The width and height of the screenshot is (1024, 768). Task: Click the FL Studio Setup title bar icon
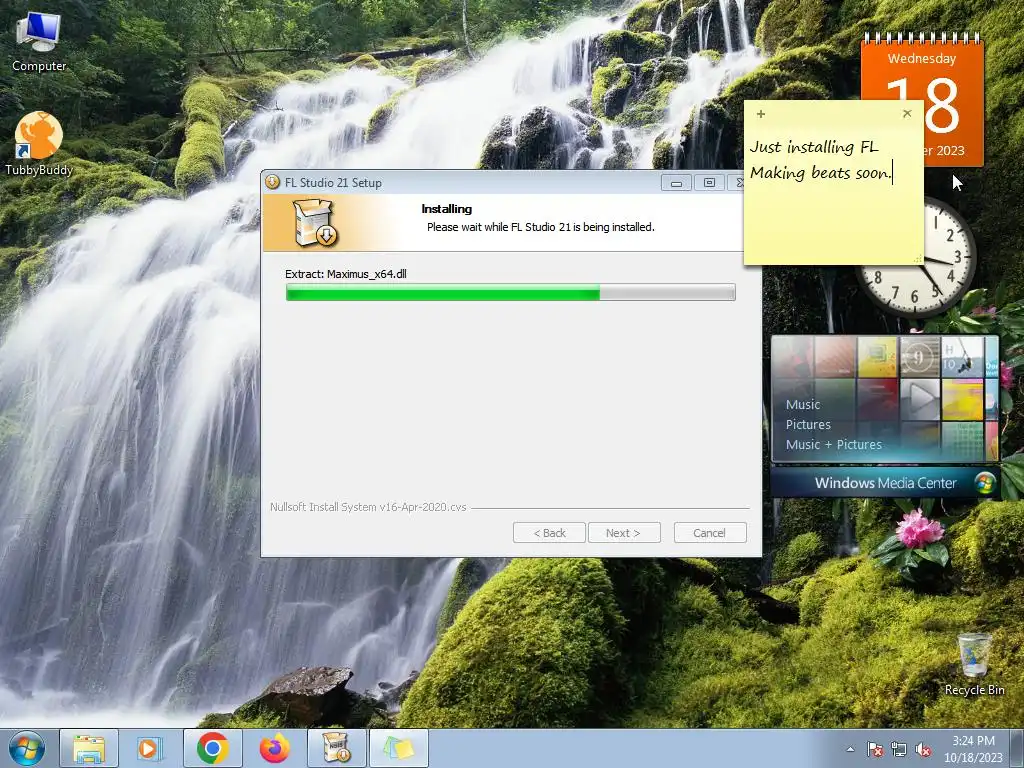pyautogui.click(x=272, y=182)
